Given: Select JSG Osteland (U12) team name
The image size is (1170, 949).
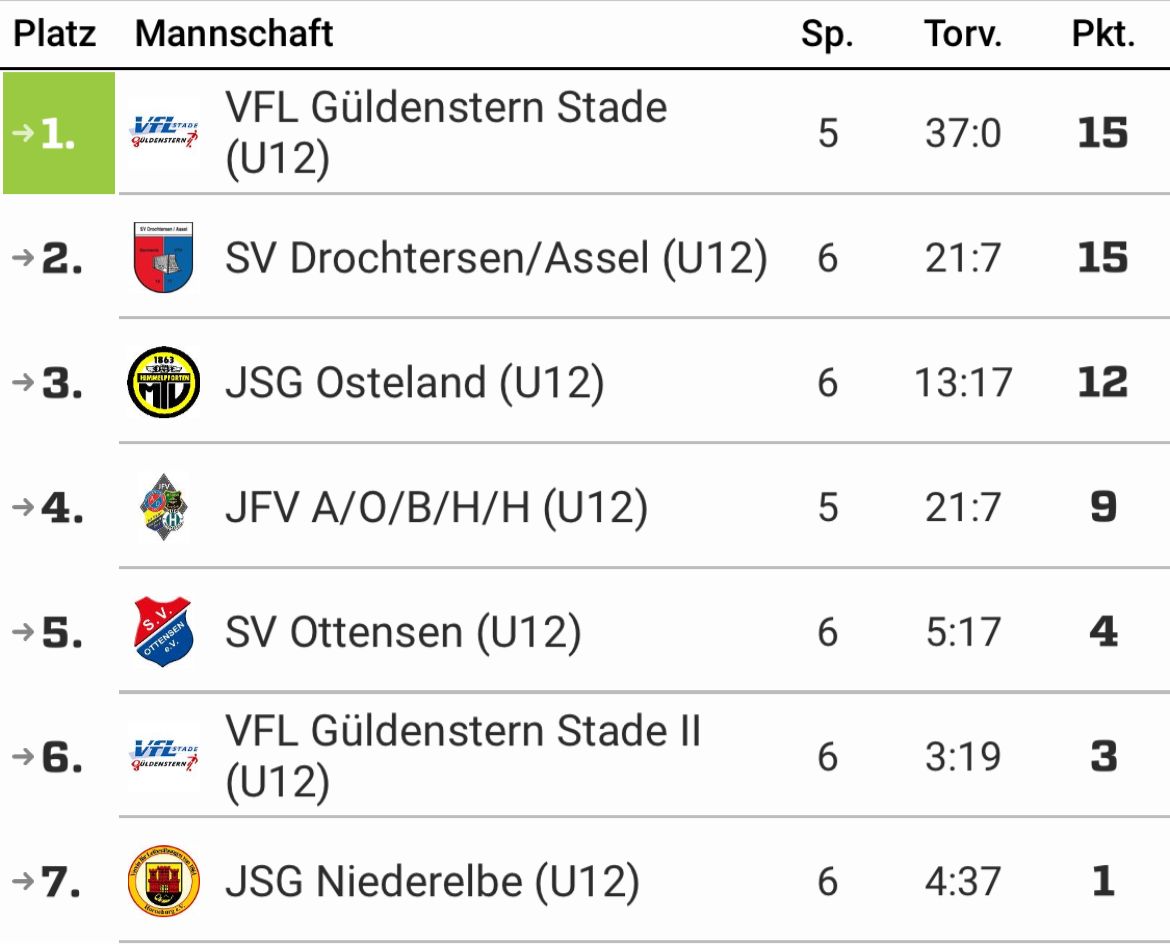Looking at the screenshot, I should pyautogui.click(x=415, y=383).
